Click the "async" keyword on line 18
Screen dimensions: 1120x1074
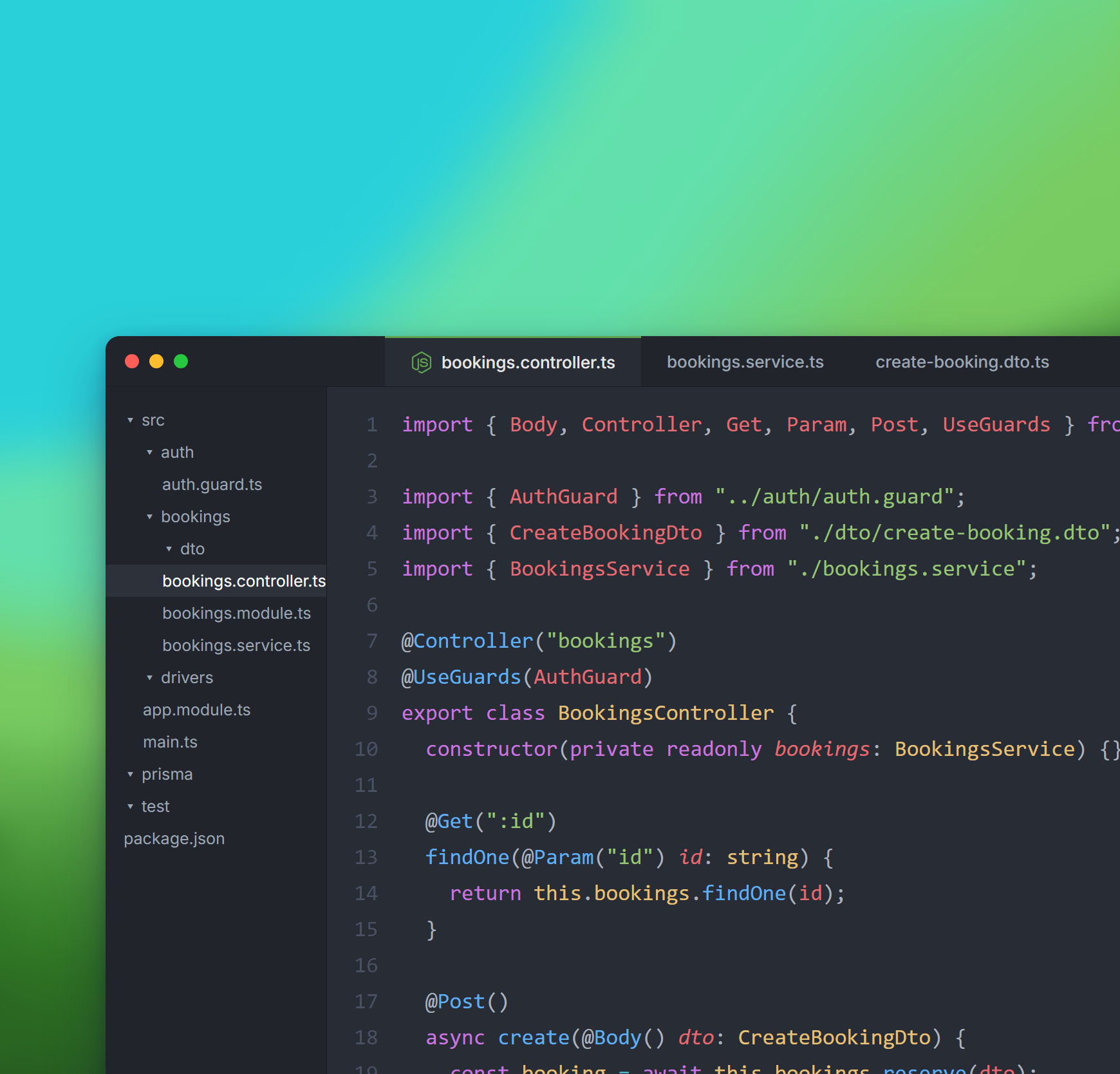click(455, 1037)
